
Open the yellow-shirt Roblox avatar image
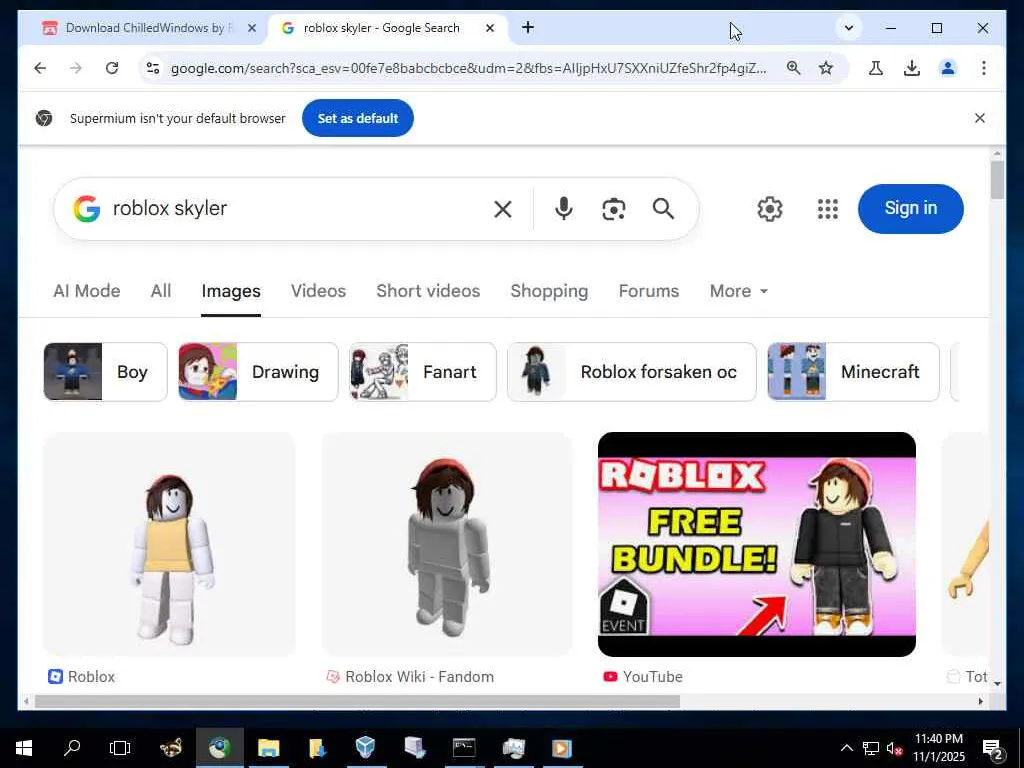169,544
